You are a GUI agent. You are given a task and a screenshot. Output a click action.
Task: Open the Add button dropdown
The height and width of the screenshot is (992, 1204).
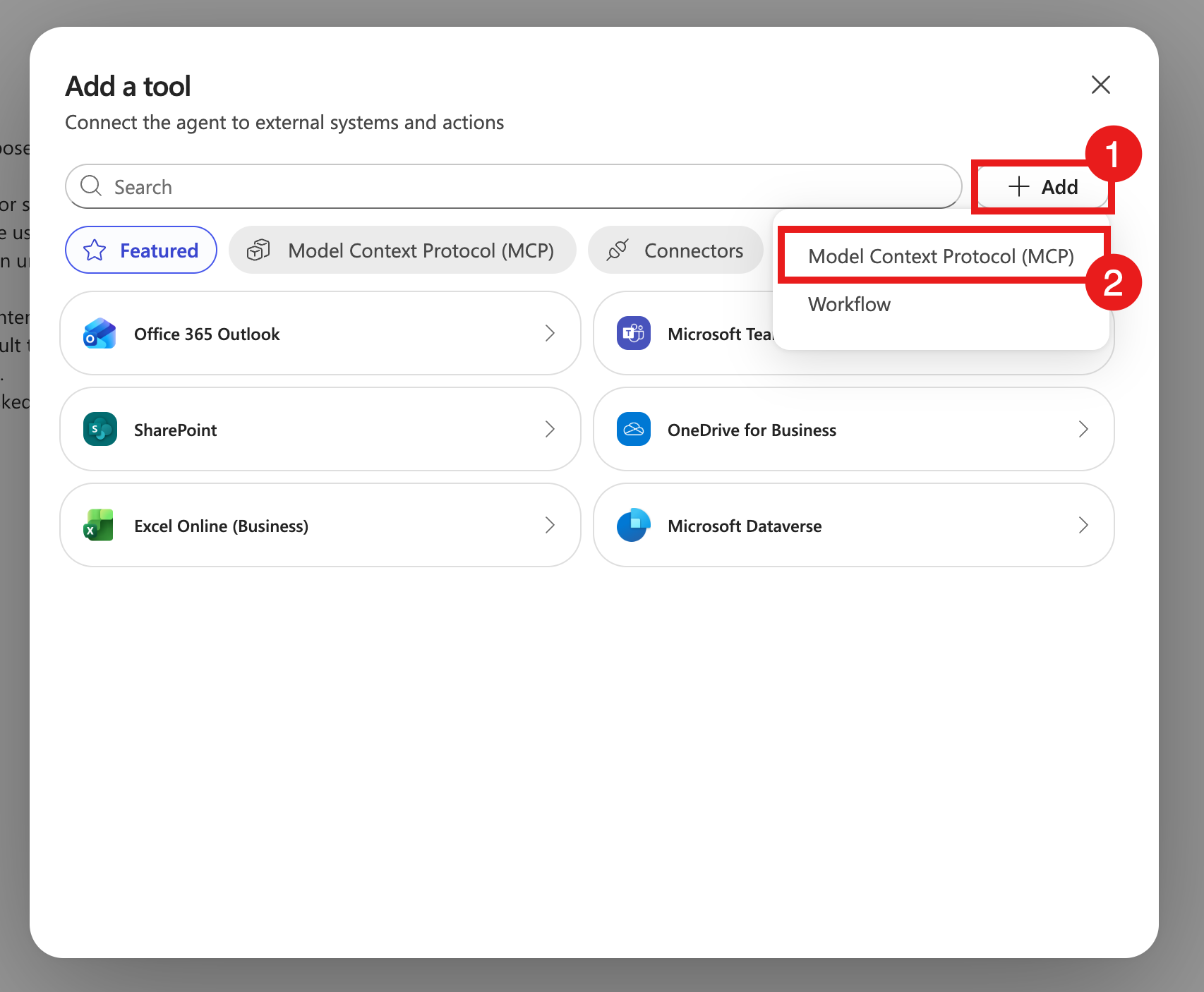click(x=1042, y=186)
